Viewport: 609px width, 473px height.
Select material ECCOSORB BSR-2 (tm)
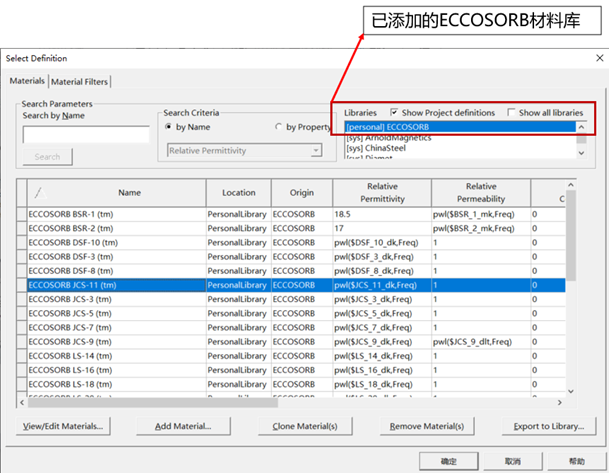(x=117, y=228)
